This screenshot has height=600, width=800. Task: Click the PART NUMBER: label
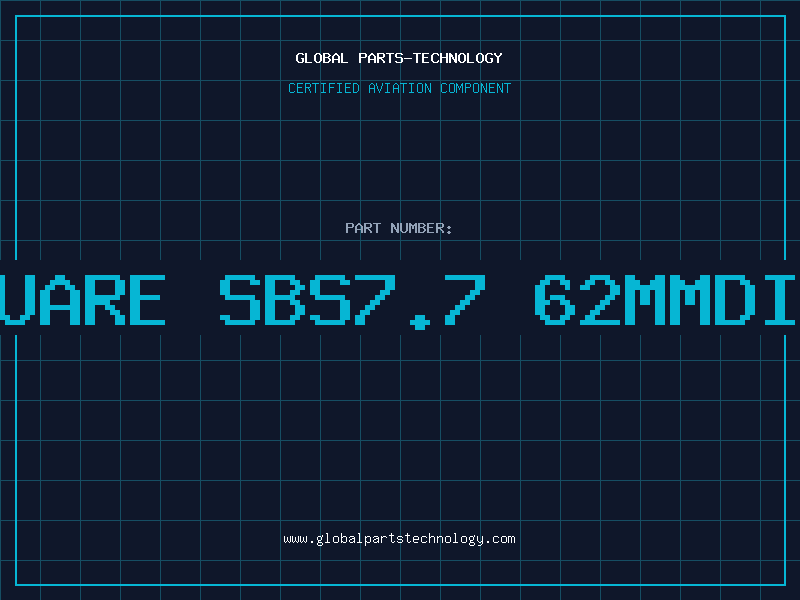tap(399, 228)
